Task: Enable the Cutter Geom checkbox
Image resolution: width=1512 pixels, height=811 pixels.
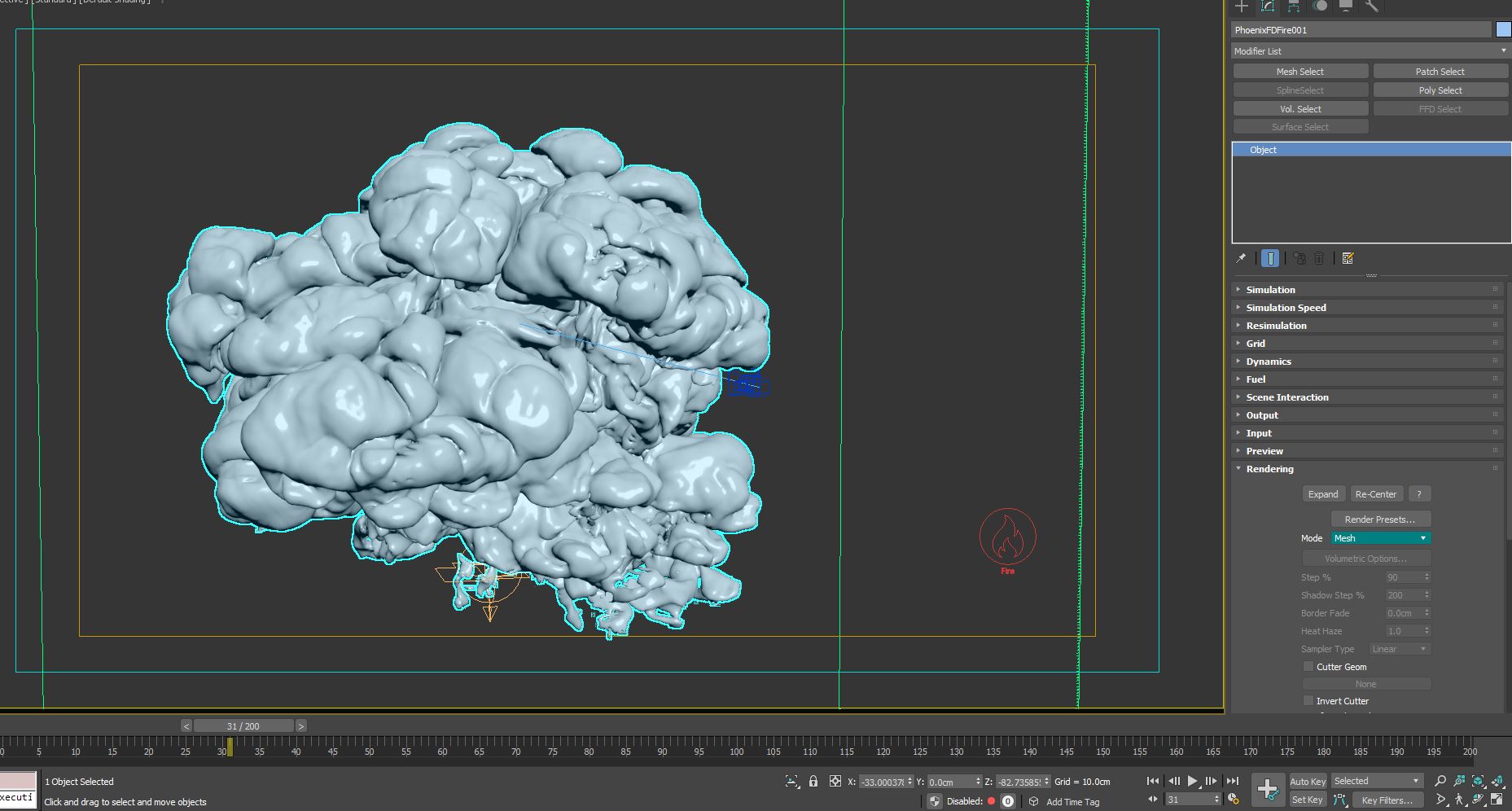Action: pyautogui.click(x=1308, y=667)
